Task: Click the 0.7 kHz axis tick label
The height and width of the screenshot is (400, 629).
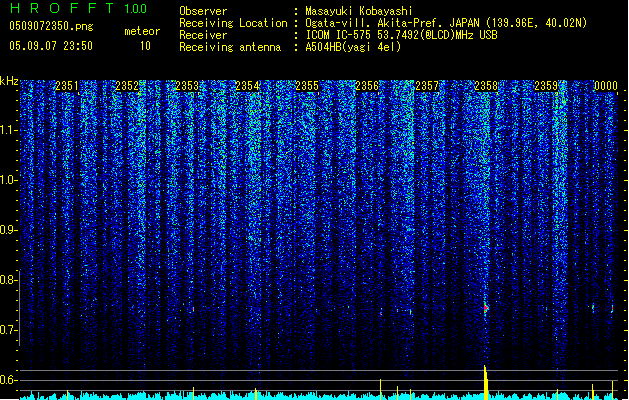Action: 8,330
